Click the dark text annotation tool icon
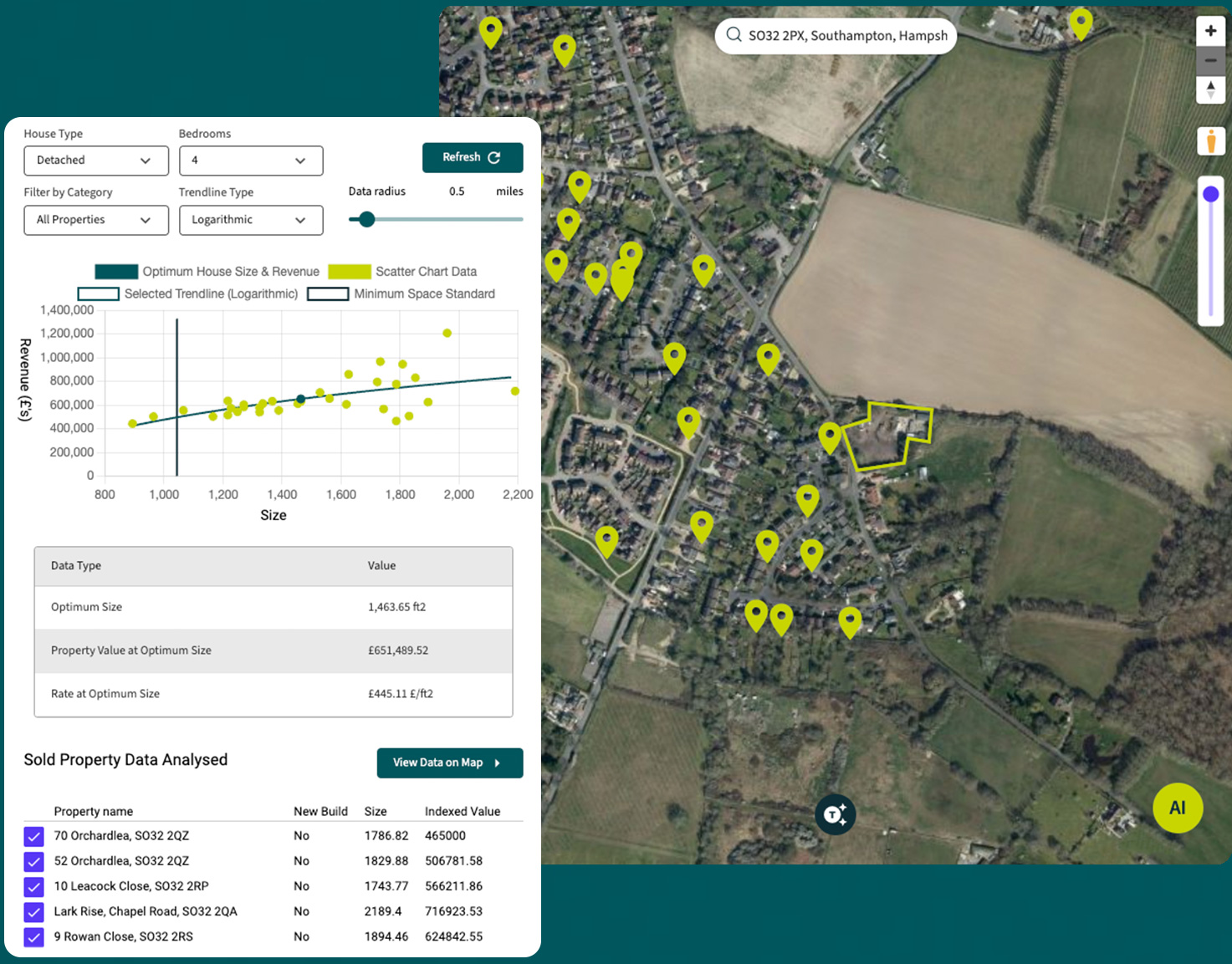 tap(835, 814)
